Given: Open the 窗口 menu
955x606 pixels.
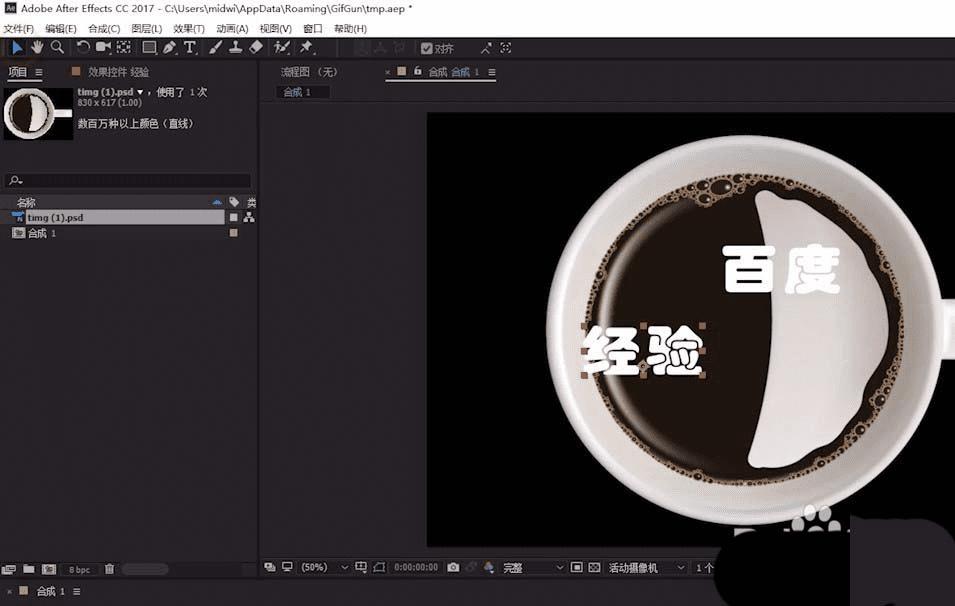Looking at the screenshot, I should click(312, 29).
